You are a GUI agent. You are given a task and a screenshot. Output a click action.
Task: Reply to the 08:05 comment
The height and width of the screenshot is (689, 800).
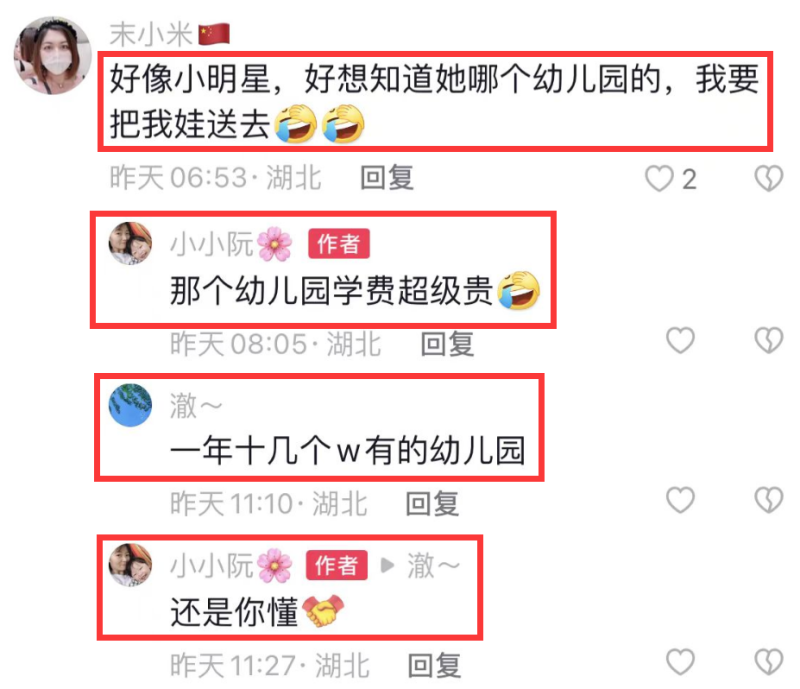pyautogui.click(x=447, y=343)
